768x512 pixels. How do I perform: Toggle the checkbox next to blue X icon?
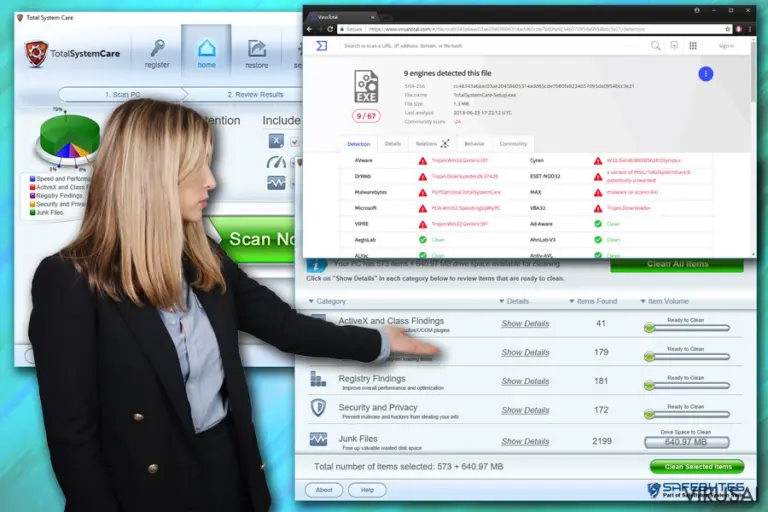click(294, 142)
